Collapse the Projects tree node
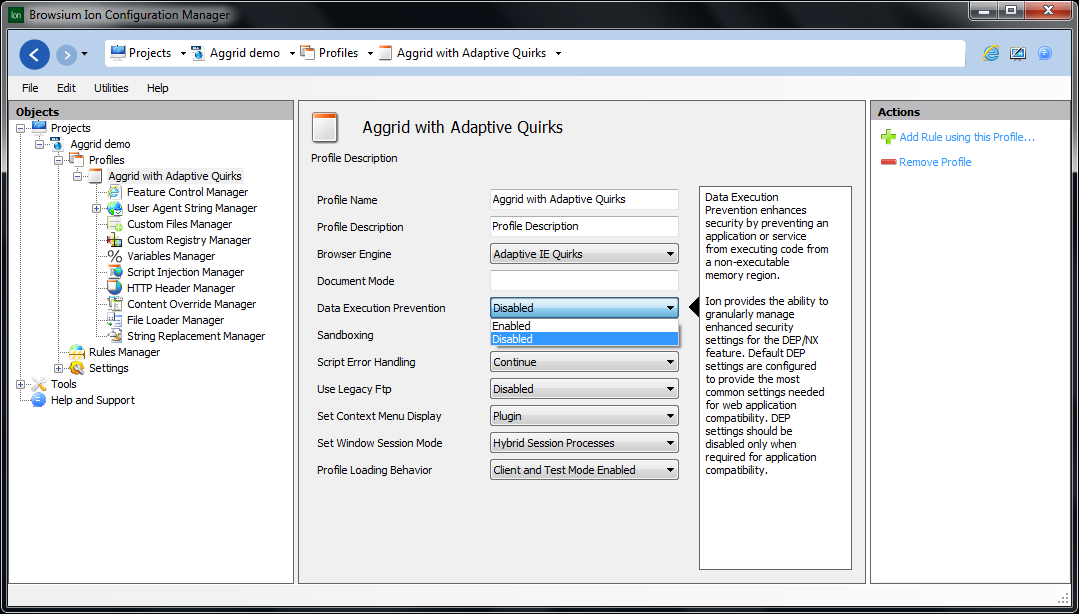The image size is (1079, 614). point(21,128)
